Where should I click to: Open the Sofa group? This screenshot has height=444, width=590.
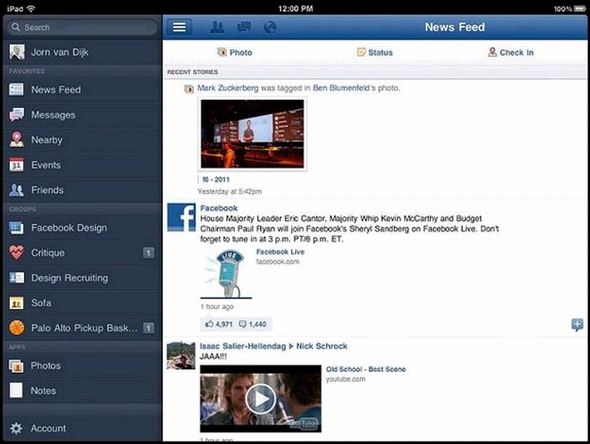tap(82, 303)
